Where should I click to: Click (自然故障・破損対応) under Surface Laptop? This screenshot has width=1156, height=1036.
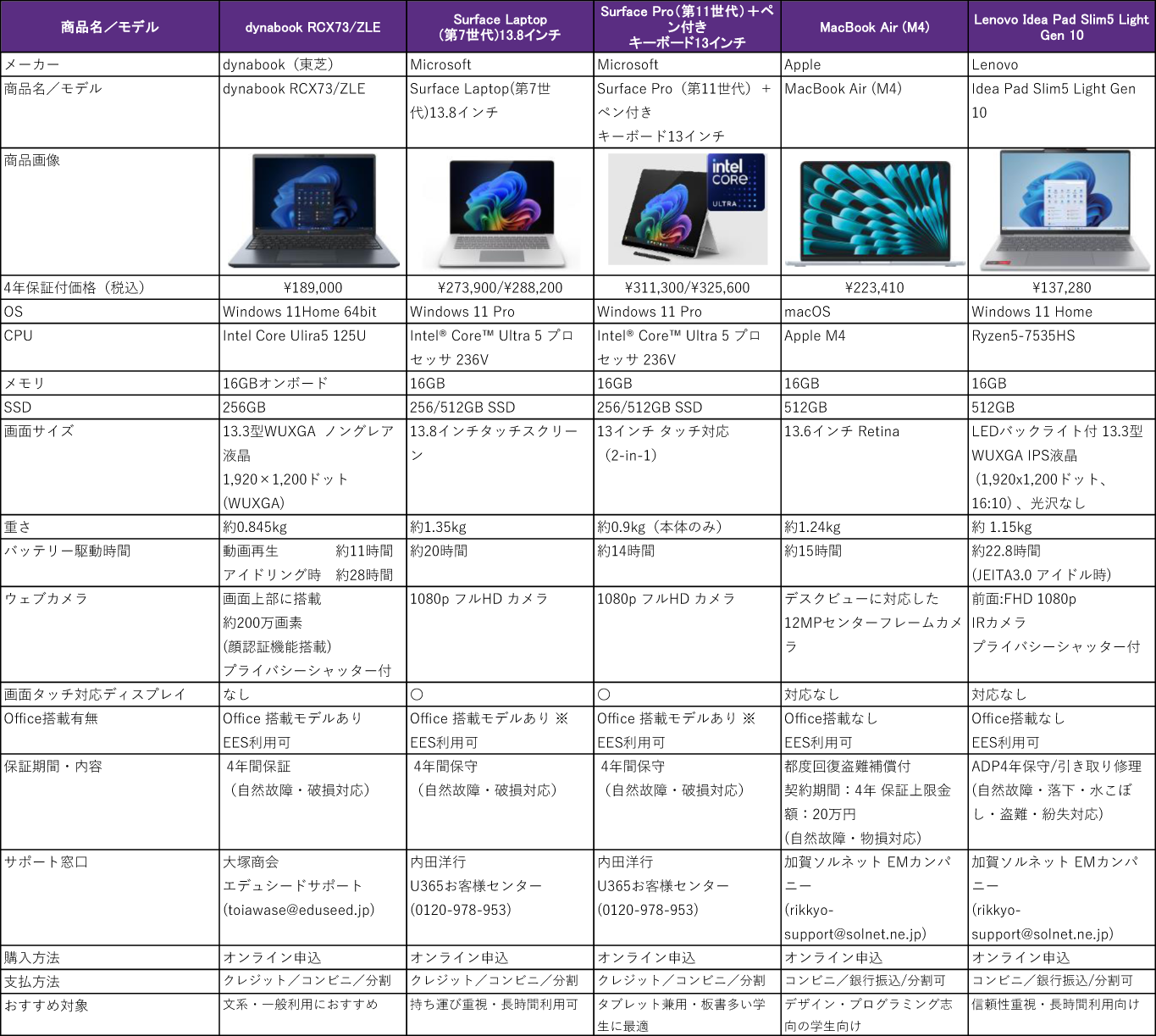(487, 790)
